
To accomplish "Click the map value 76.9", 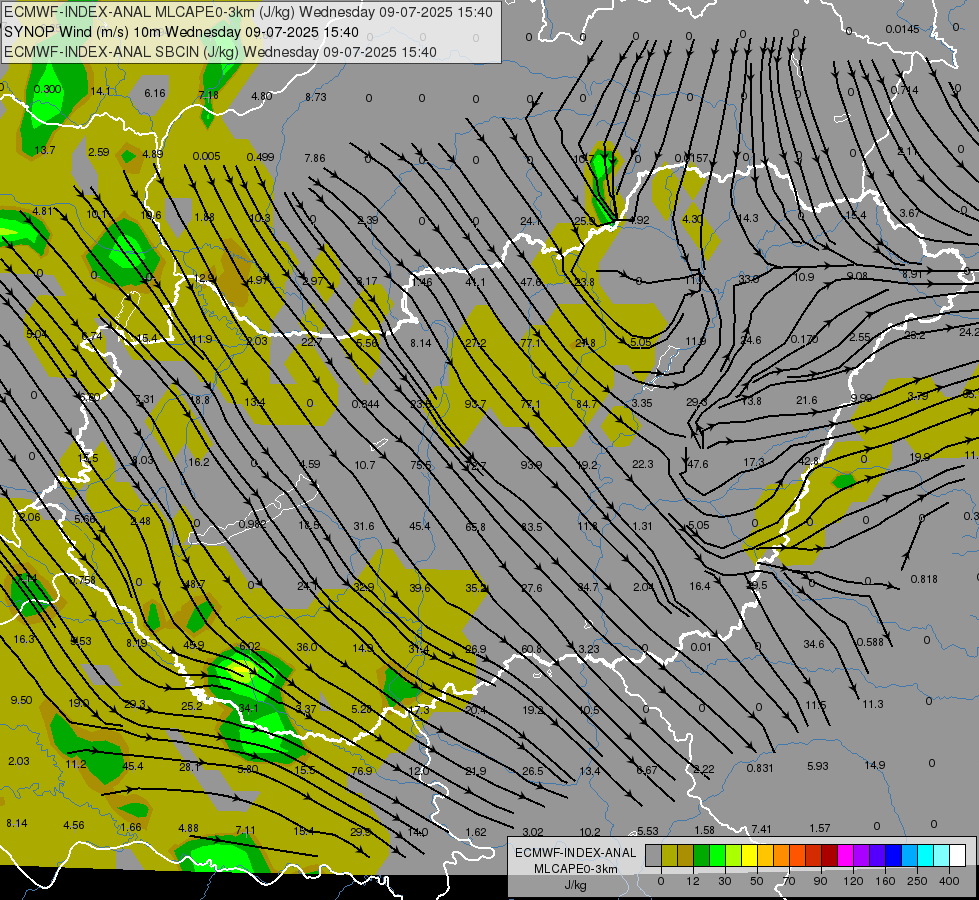I will point(362,771).
